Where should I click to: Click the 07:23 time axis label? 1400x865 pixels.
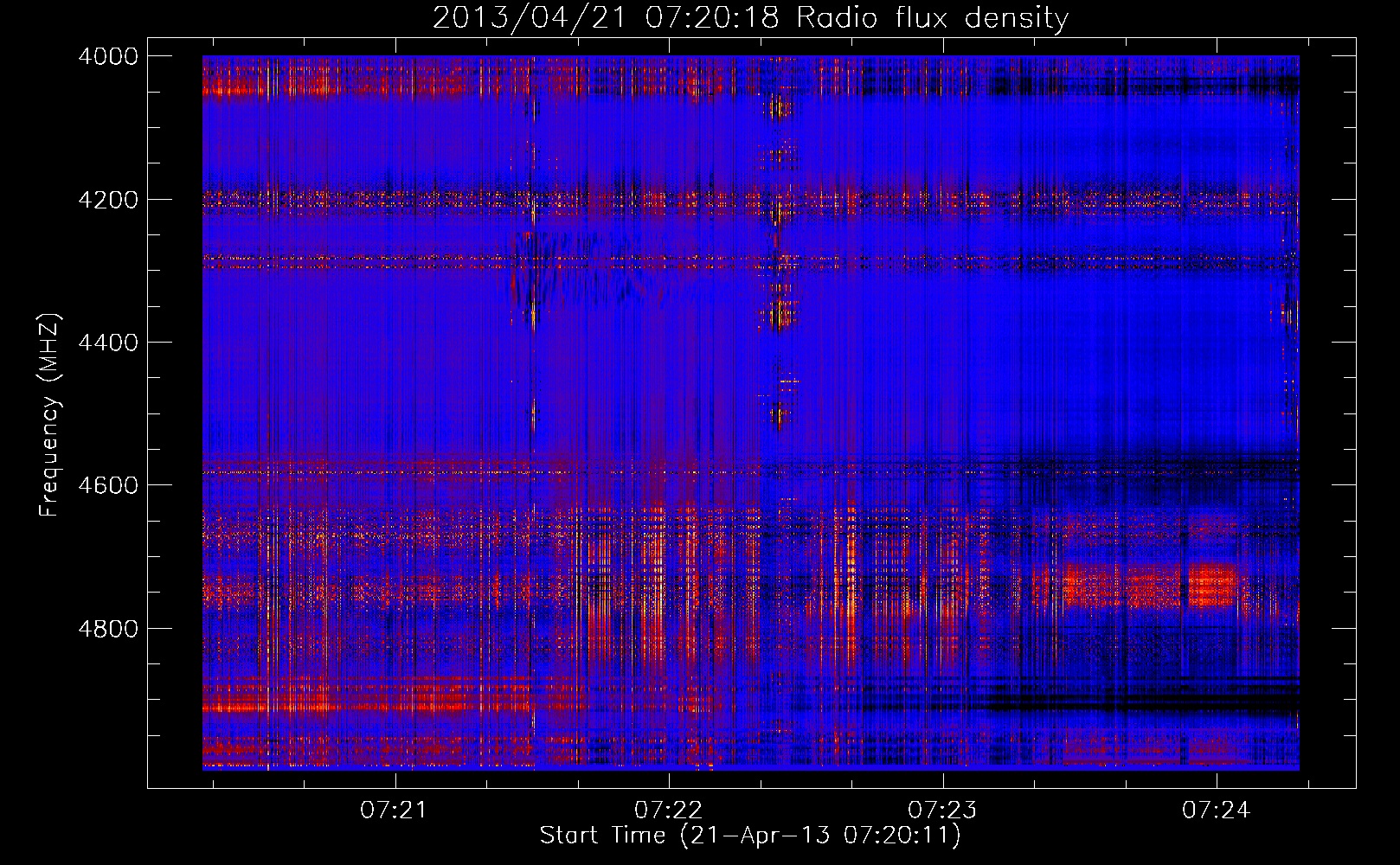pyautogui.click(x=942, y=810)
